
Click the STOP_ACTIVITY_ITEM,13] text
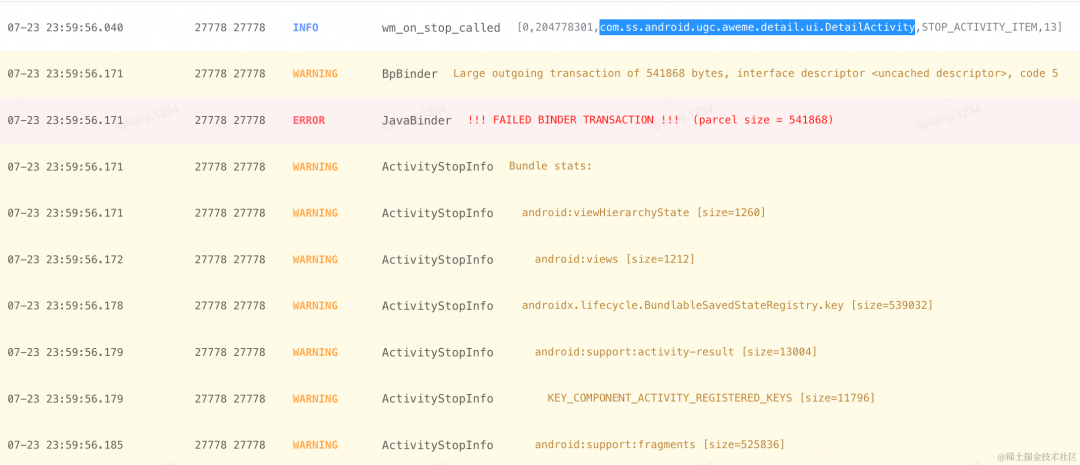coord(992,28)
